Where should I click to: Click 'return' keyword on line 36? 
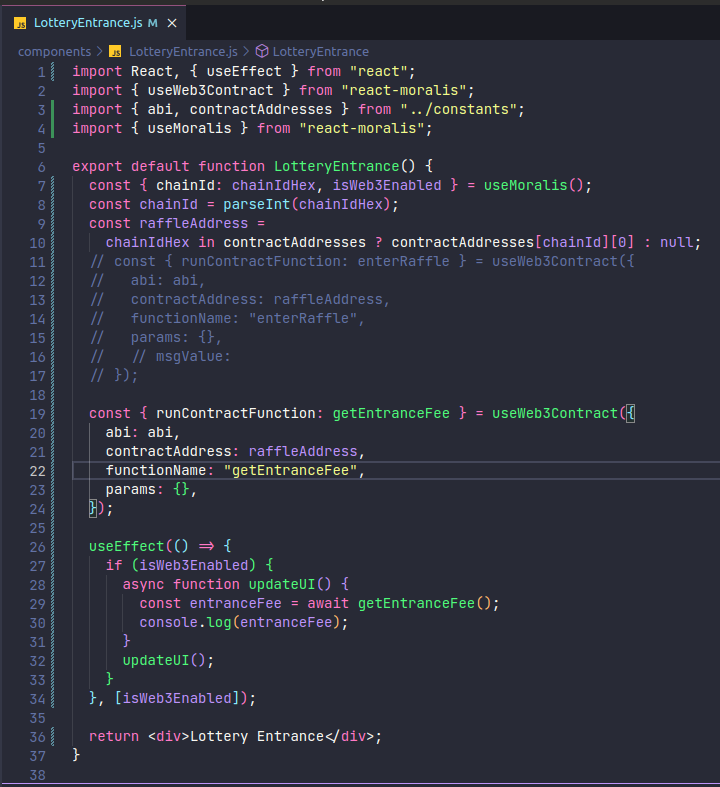click(114, 736)
